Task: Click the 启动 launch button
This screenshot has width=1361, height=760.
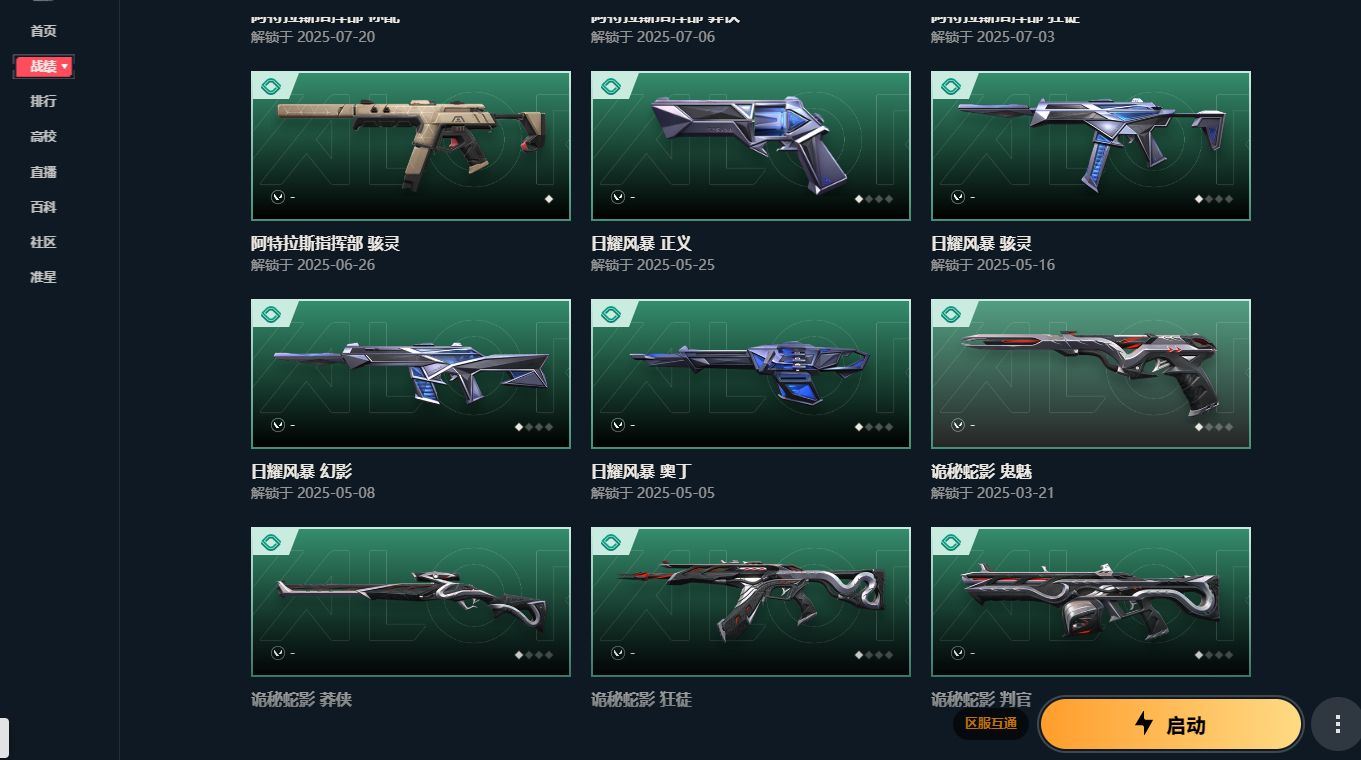Action: 1170,725
